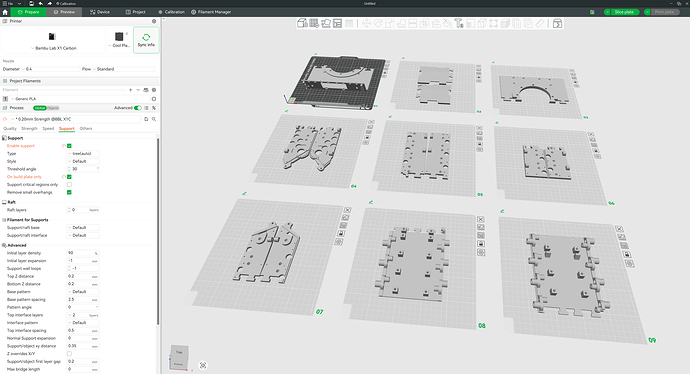Click the compare presets icon beside Advanced

coord(154,108)
